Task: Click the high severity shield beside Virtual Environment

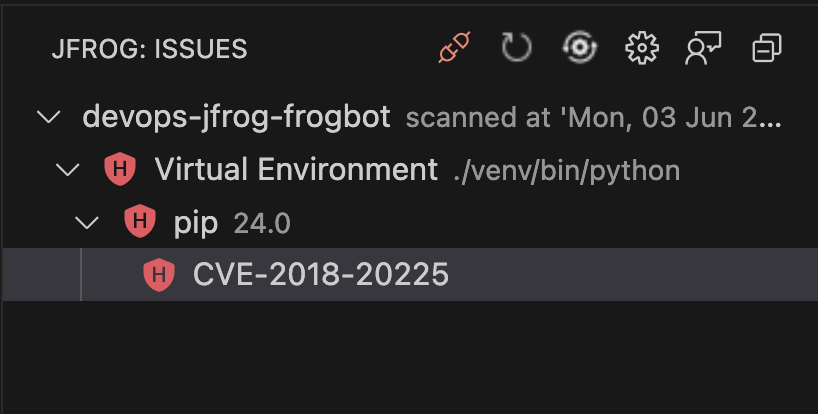Action: coord(120,170)
